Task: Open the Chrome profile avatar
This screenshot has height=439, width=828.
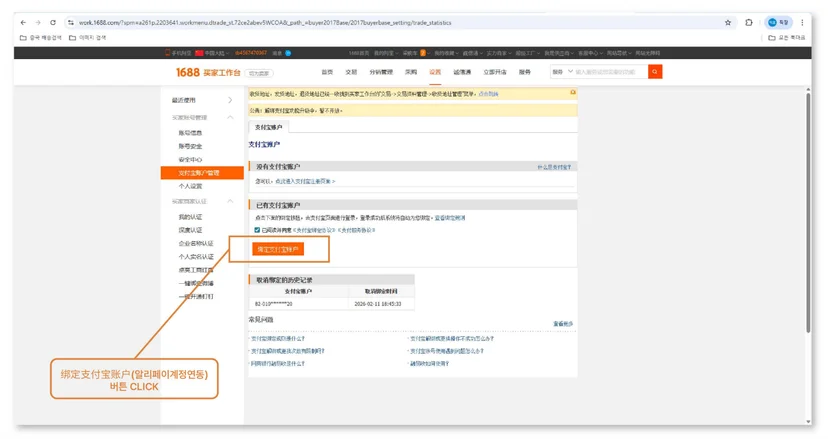Action: click(x=778, y=23)
